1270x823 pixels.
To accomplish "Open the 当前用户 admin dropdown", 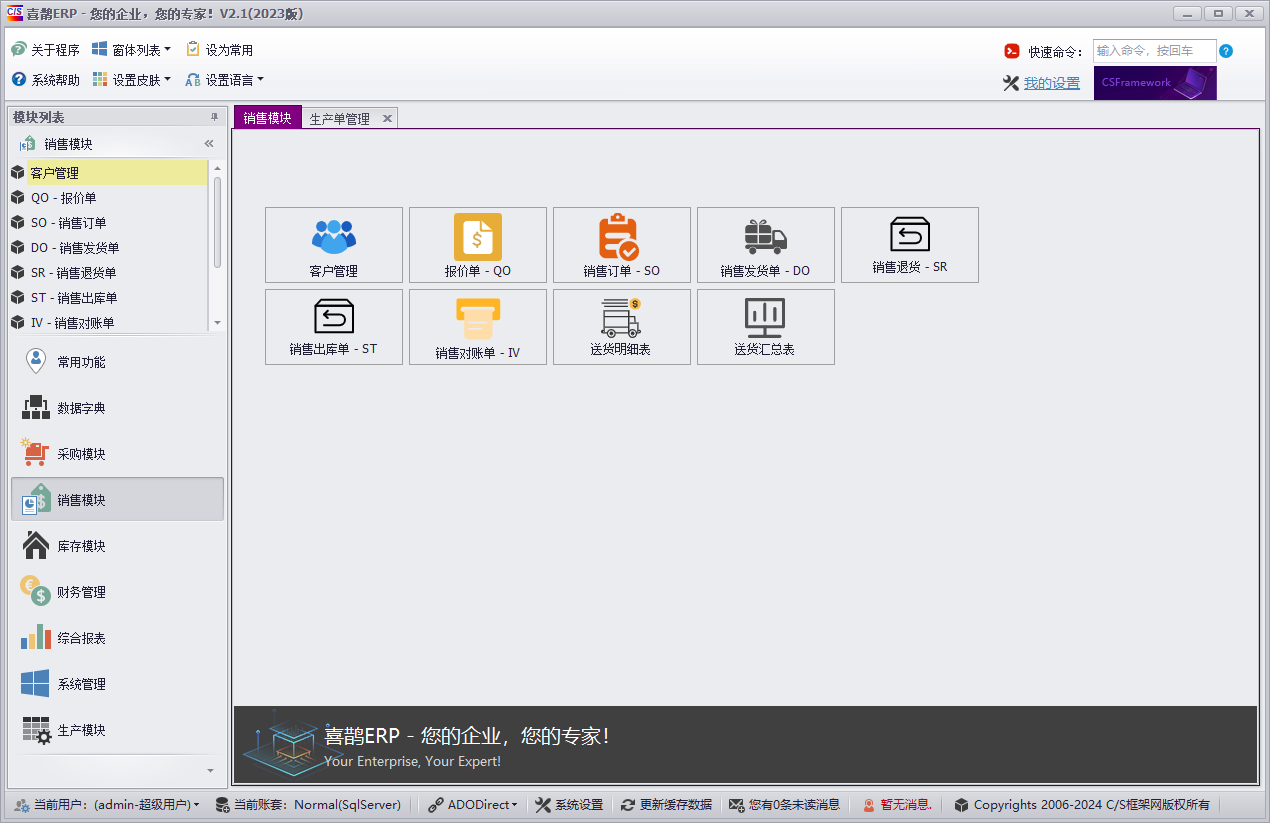I will tap(108, 804).
